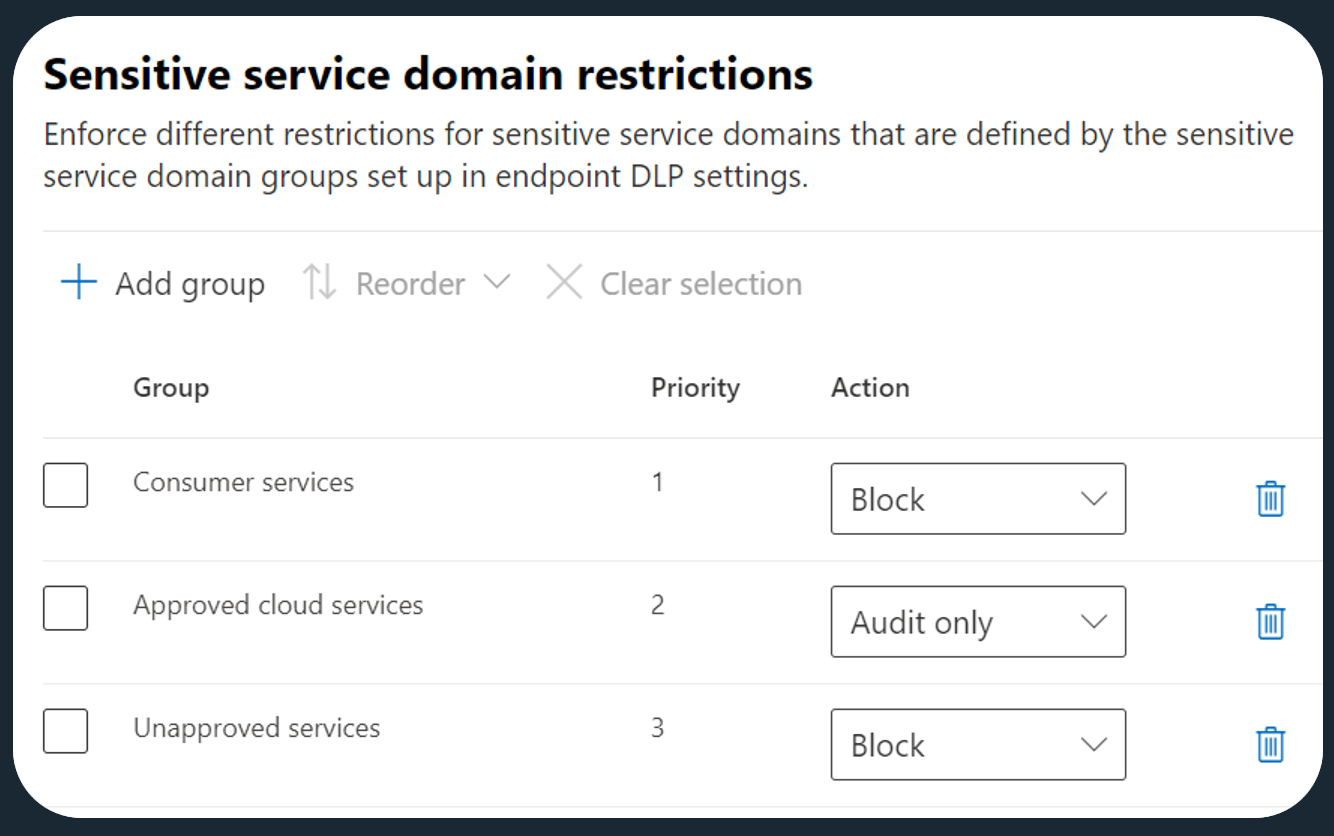Screen dimensions: 1334x836
Task: Click the blue plus icon next to Add group
Action: pos(77,283)
